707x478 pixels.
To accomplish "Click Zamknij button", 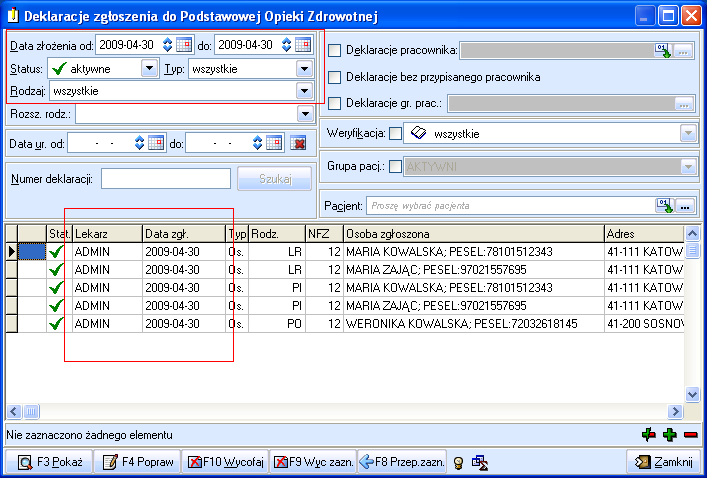I will click(x=664, y=462).
